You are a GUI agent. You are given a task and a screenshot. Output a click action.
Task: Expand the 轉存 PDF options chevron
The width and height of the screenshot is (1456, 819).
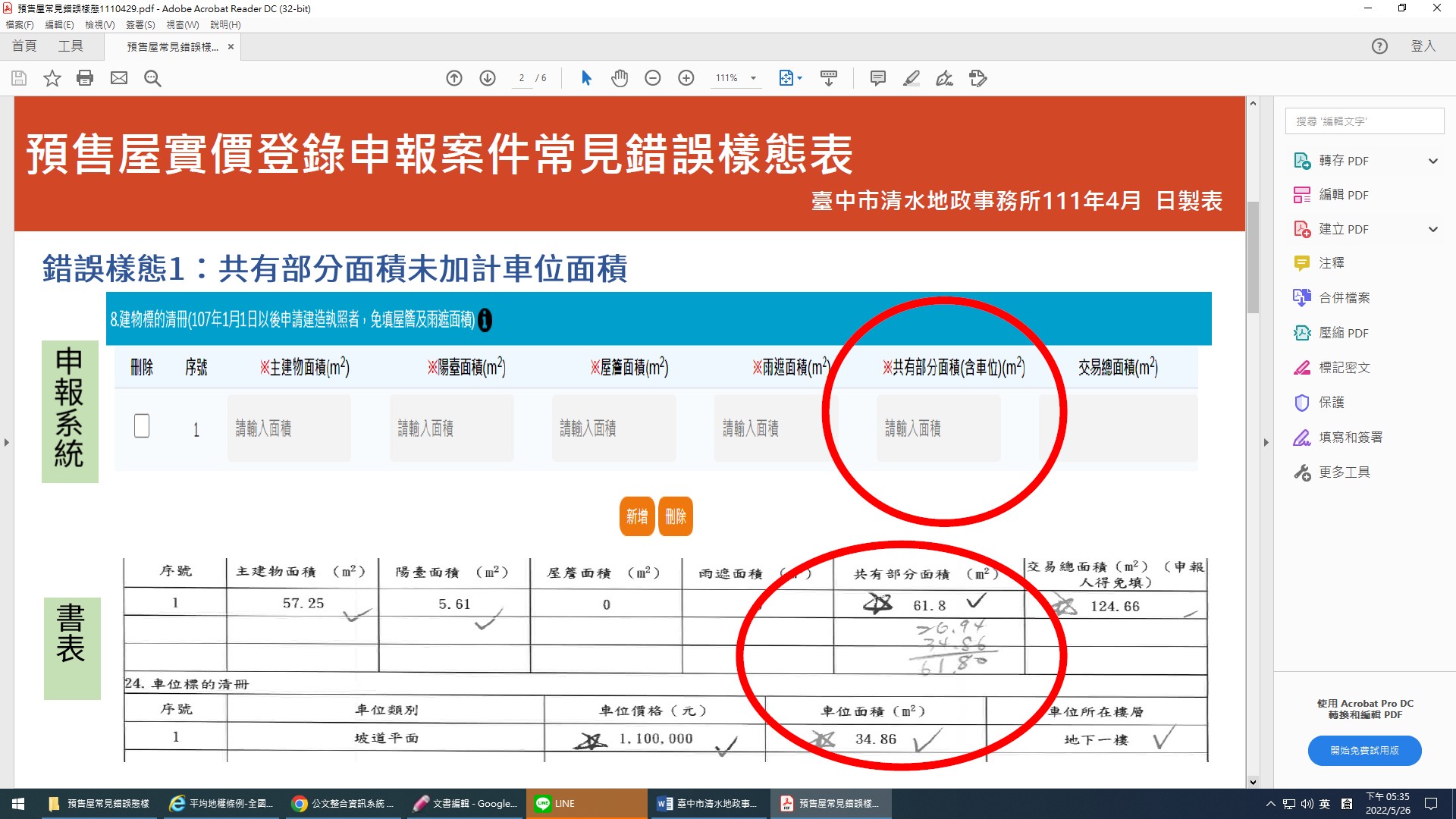1432,161
